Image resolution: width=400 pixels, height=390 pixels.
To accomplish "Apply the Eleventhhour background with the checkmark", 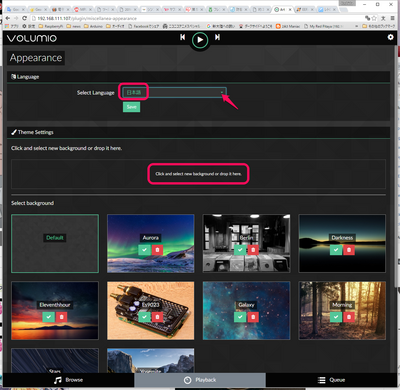I will [x=49, y=317].
